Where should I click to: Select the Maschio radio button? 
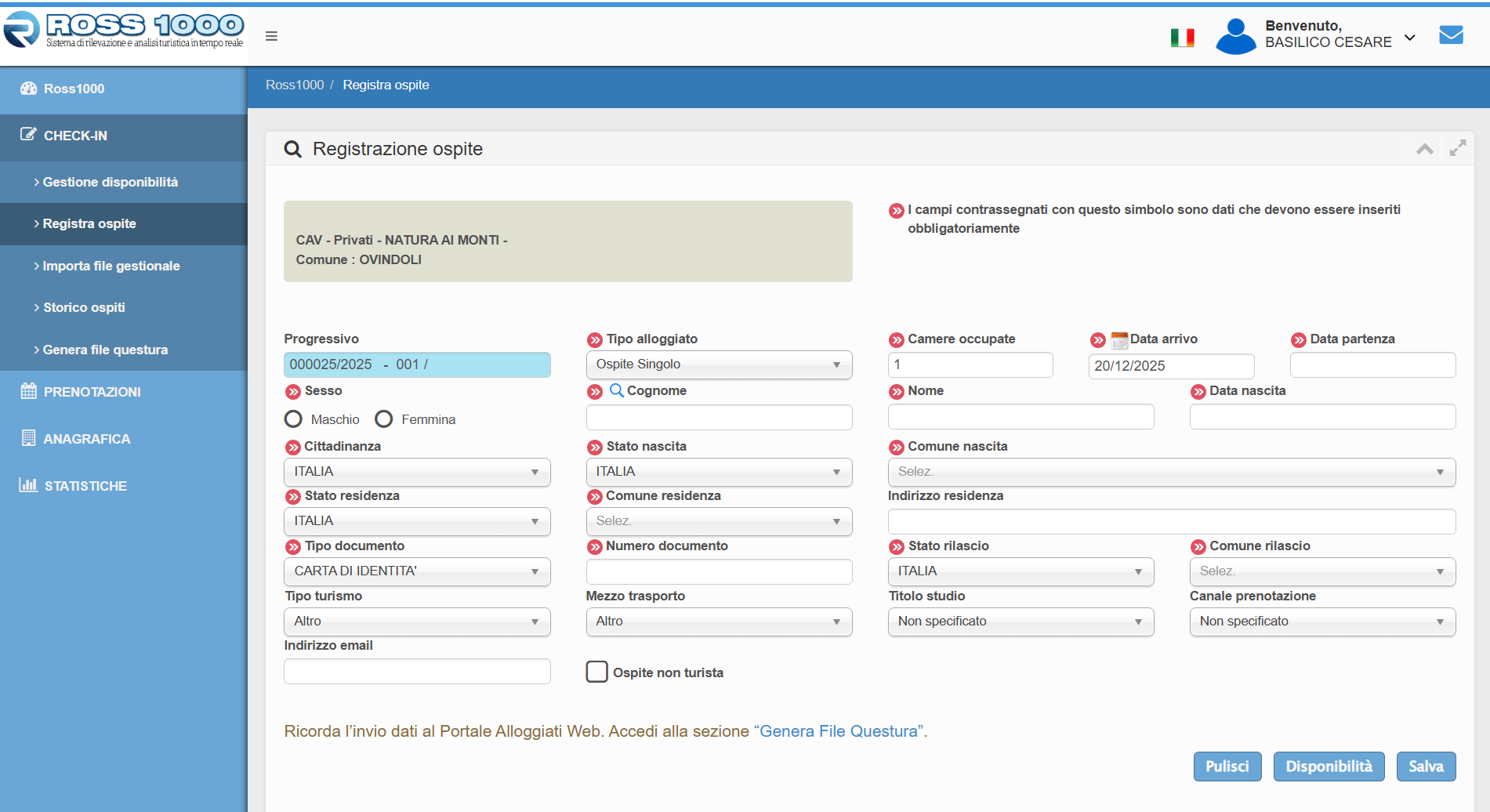(293, 419)
